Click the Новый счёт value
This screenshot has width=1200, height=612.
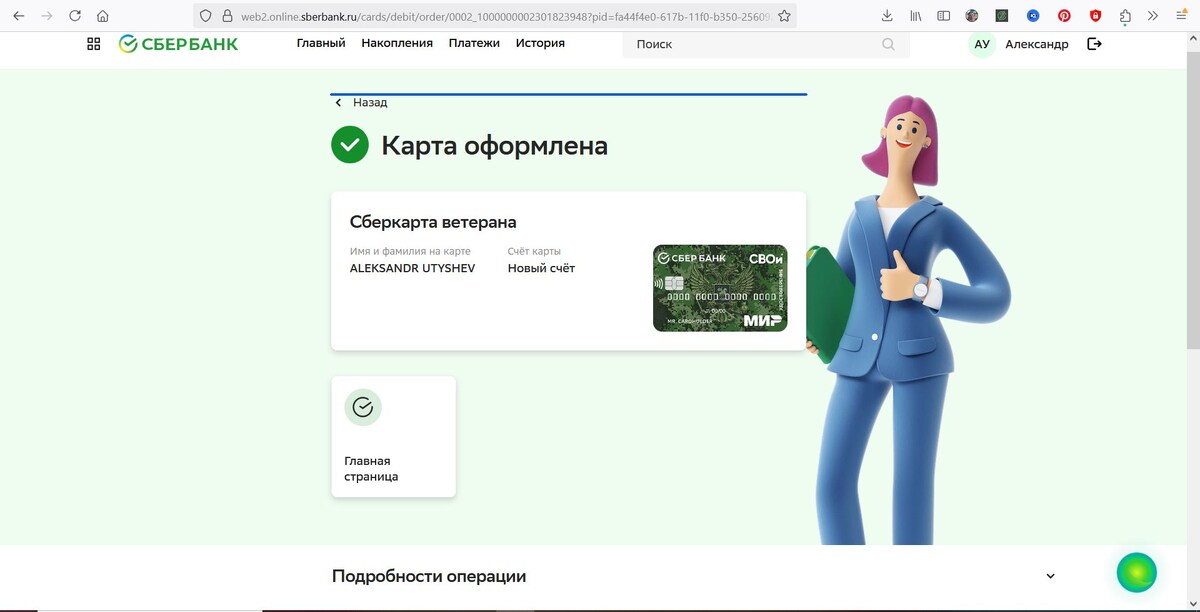pyautogui.click(x=541, y=268)
